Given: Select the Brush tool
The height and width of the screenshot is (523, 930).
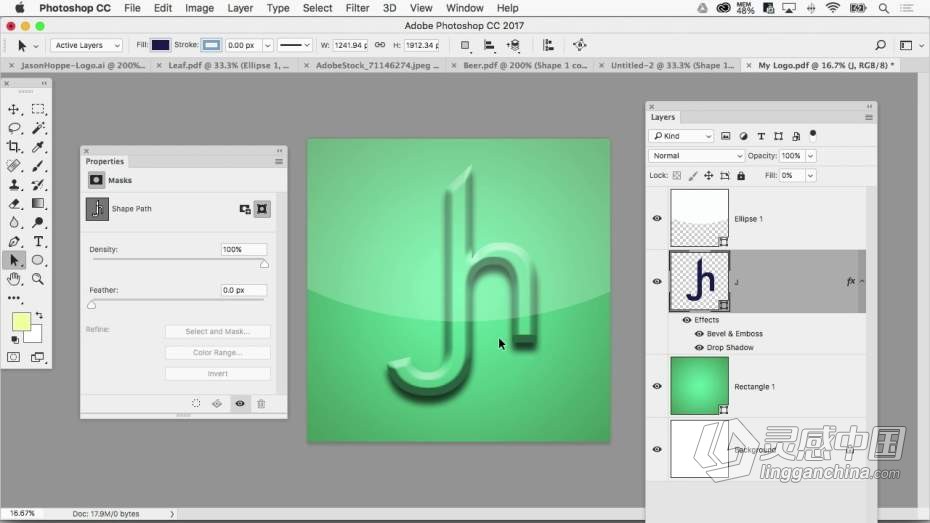Looking at the screenshot, I should tap(38, 166).
